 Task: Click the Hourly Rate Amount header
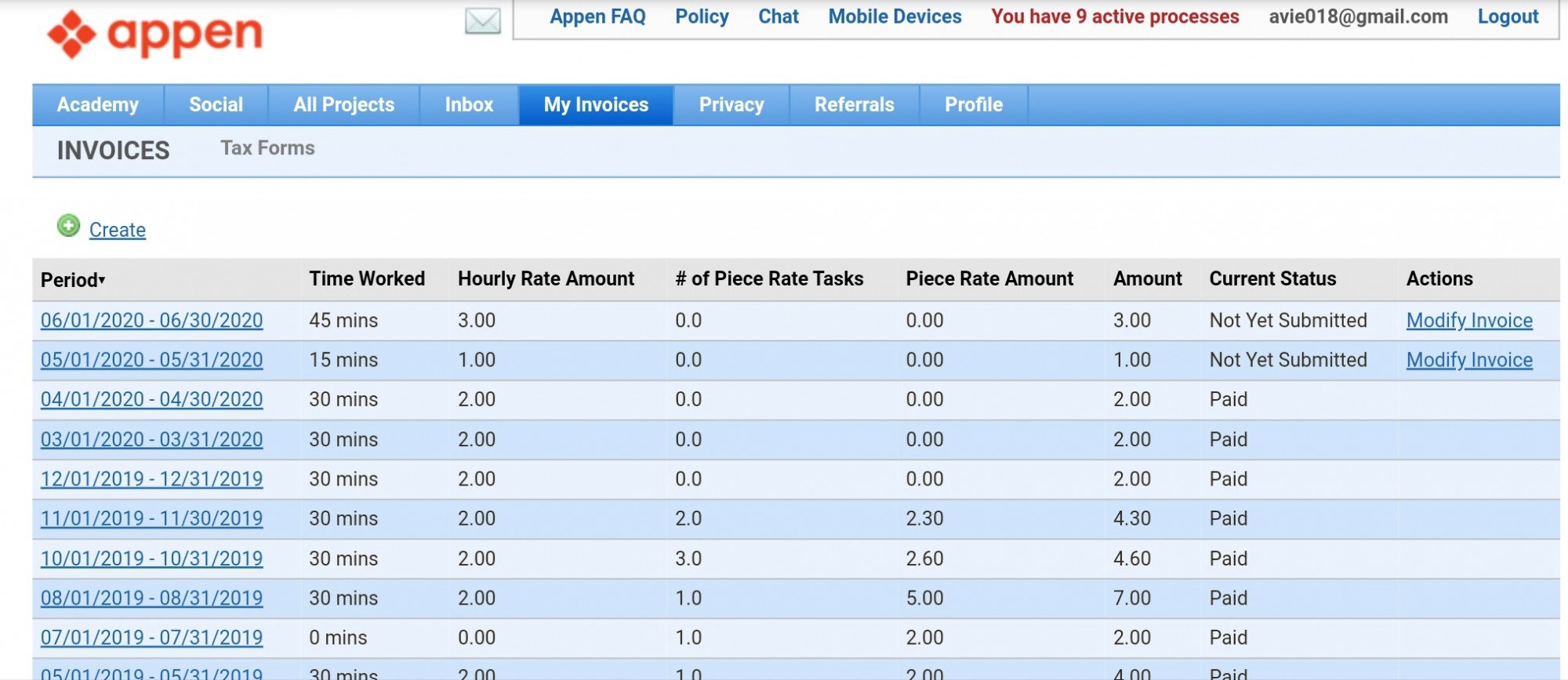[x=546, y=278]
